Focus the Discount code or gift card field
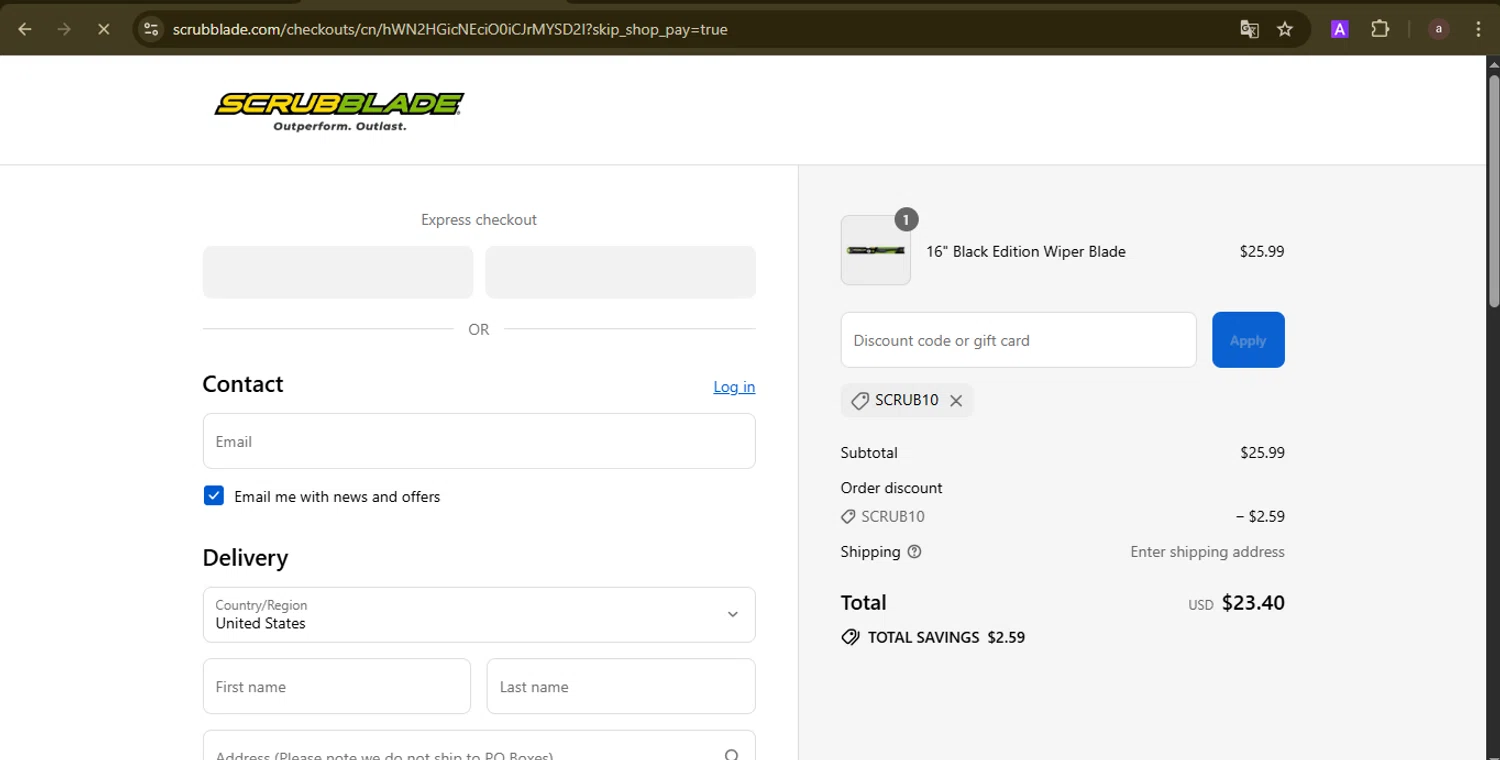This screenshot has width=1500, height=760. [1018, 340]
